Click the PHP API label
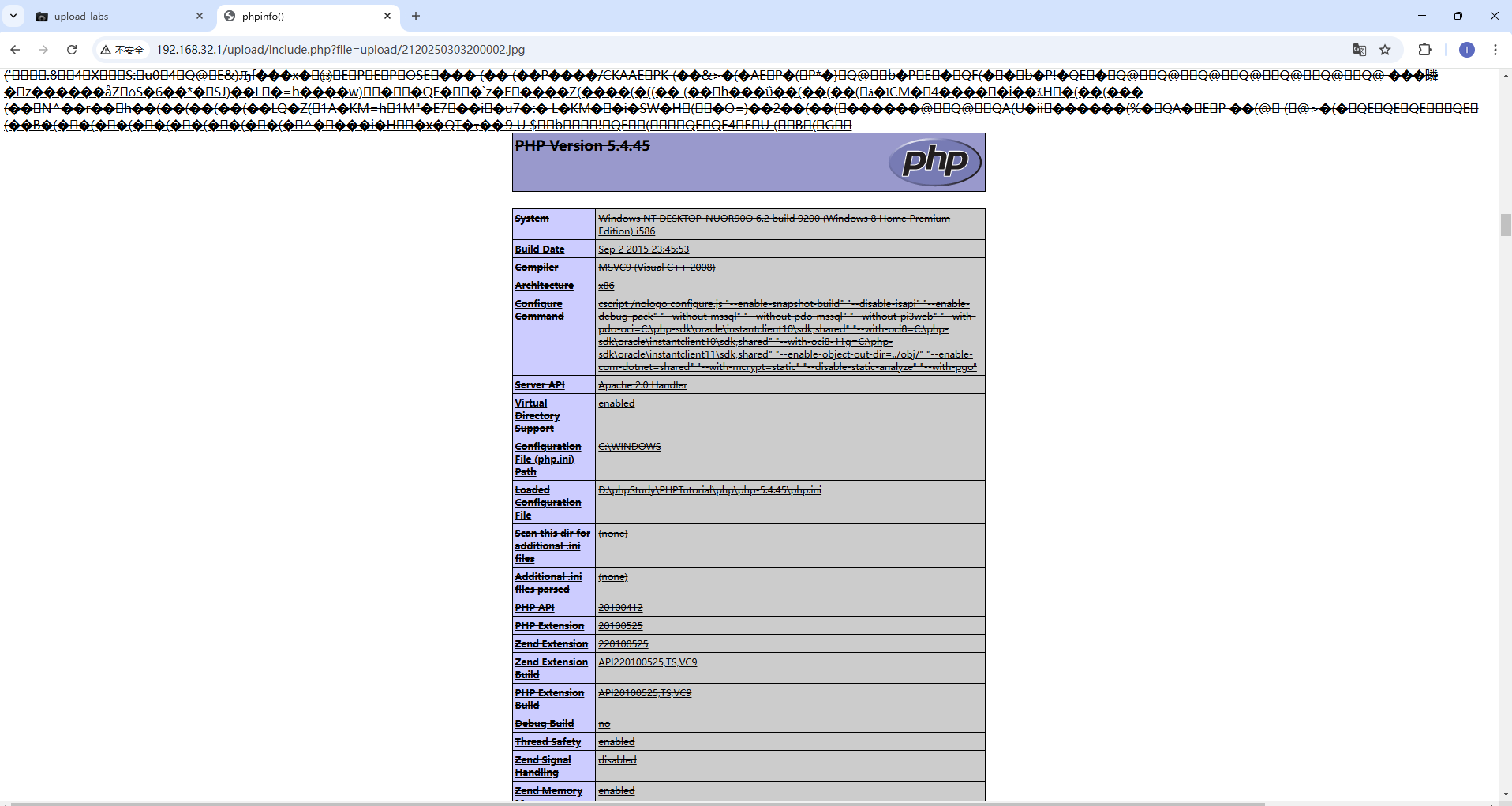 (x=534, y=608)
